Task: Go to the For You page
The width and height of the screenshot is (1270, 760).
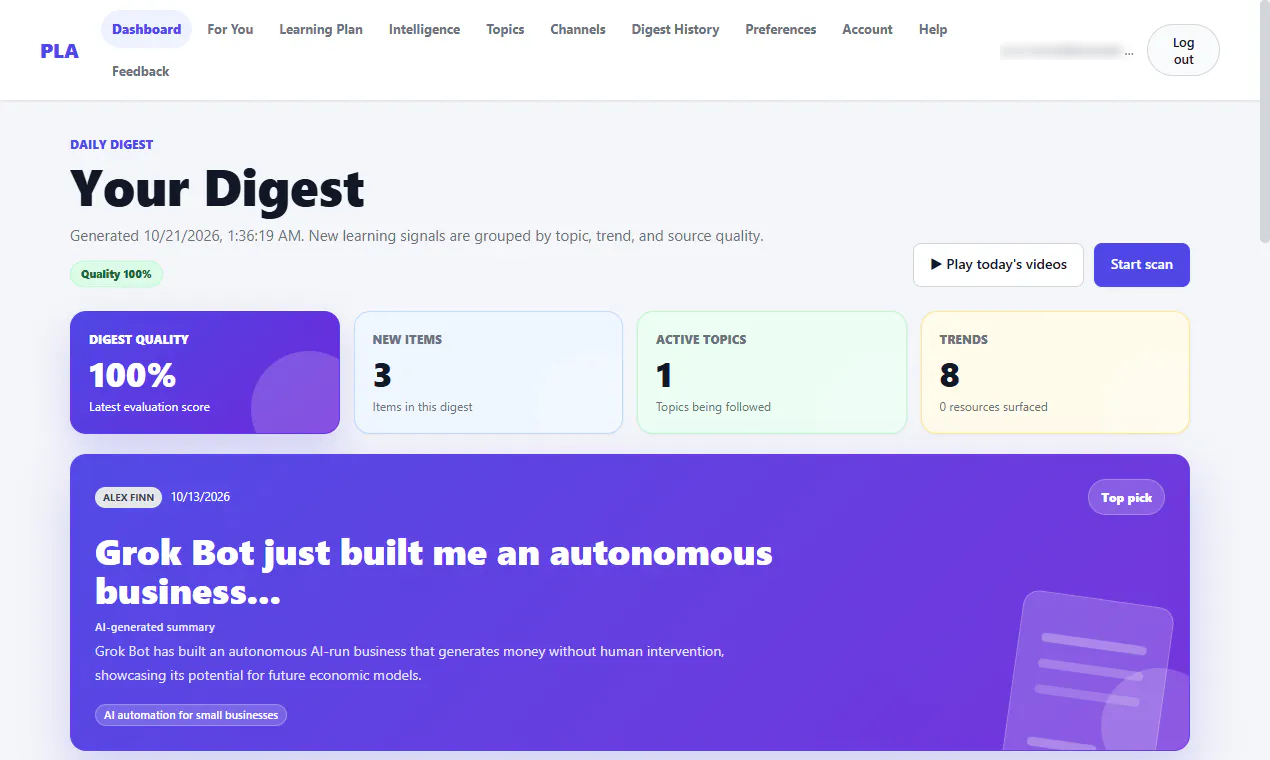Action: (230, 29)
